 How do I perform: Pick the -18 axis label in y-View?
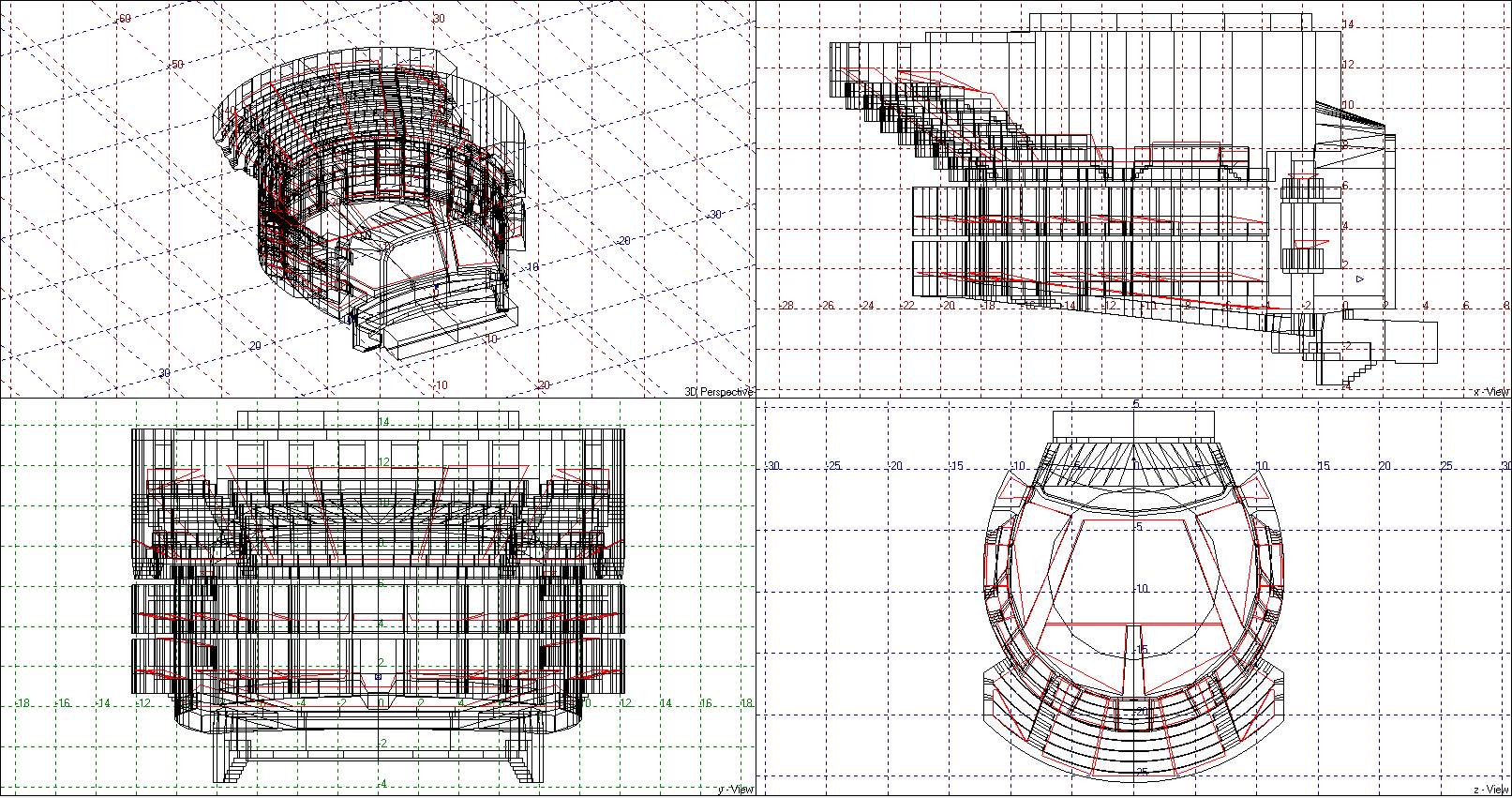22,702
